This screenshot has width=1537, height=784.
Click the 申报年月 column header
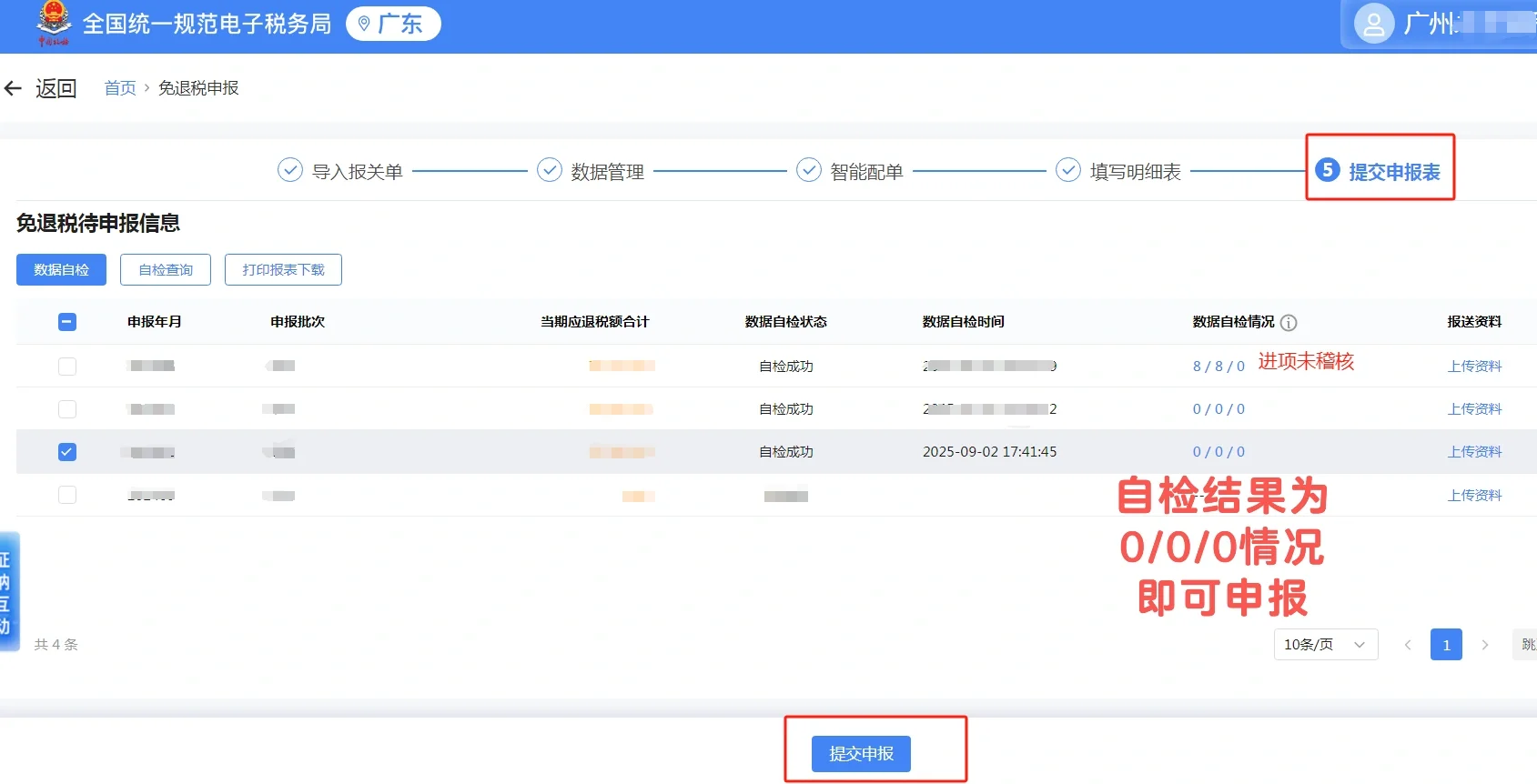click(154, 322)
